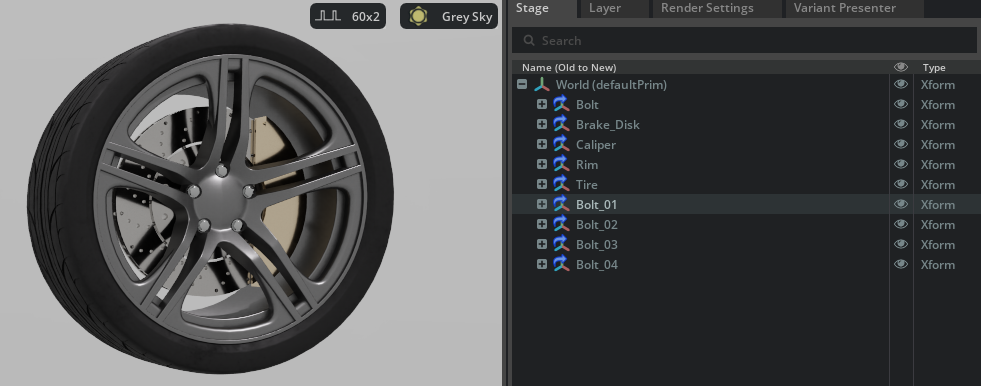
Task: Select World (defaultPrim) row
Action: [x=746, y=84]
